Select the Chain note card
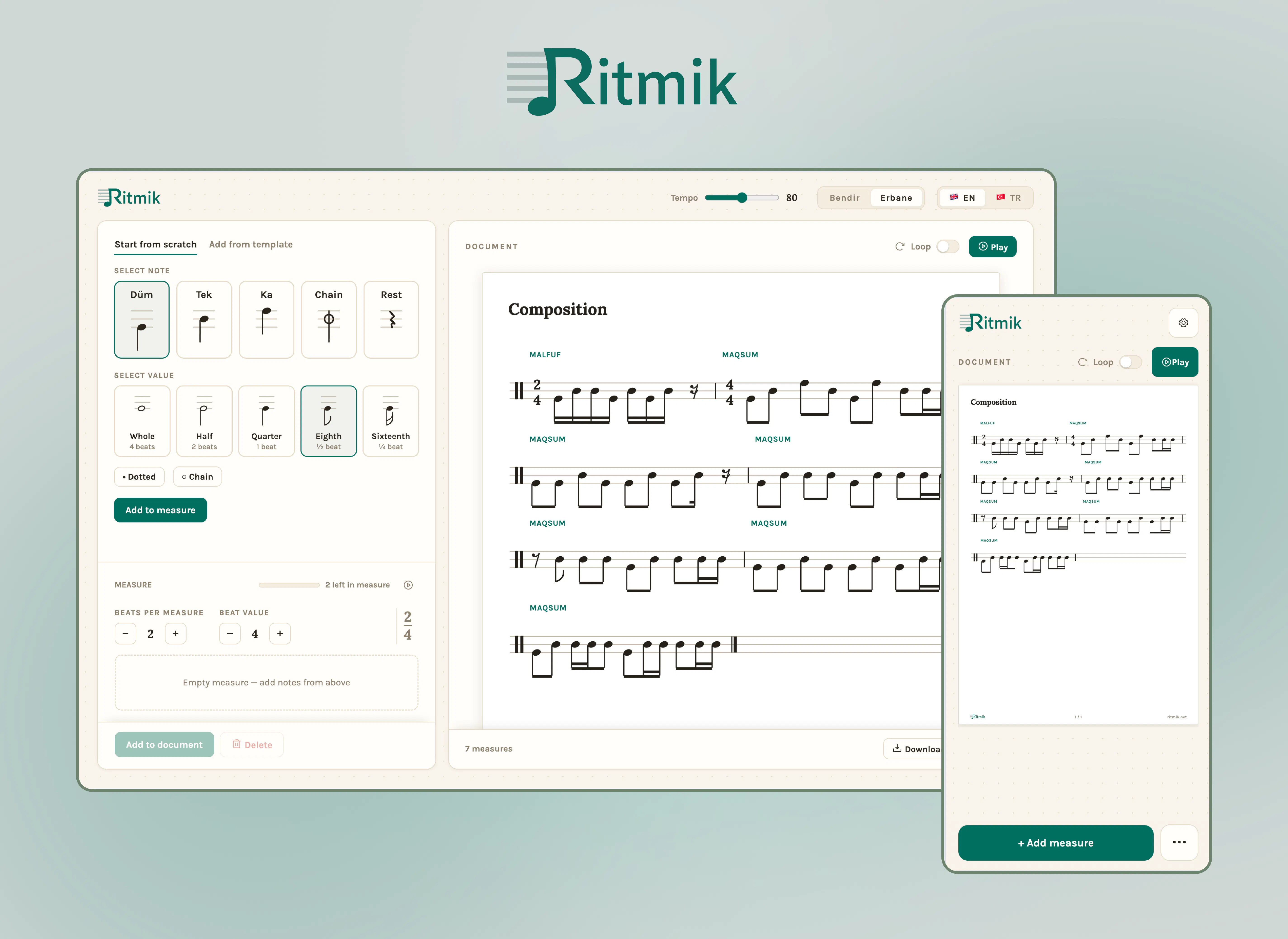This screenshot has width=1288, height=939. [x=329, y=320]
